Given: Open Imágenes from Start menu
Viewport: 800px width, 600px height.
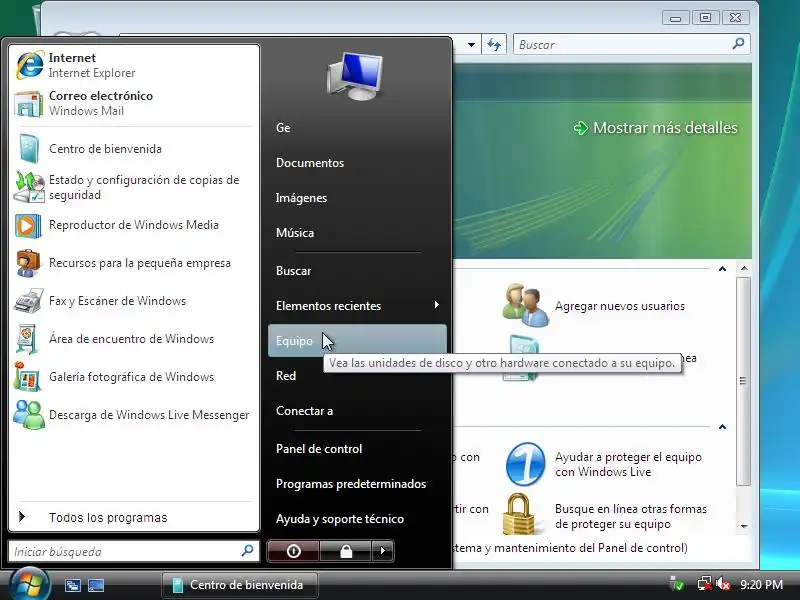Looking at the screenshot, I should 357,198.
